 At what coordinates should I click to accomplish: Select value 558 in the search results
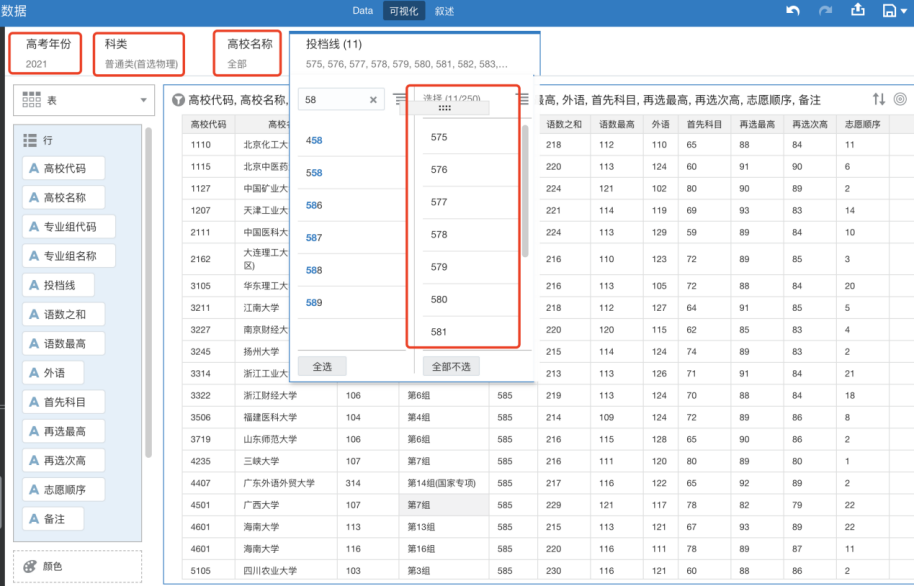(351, 173)
